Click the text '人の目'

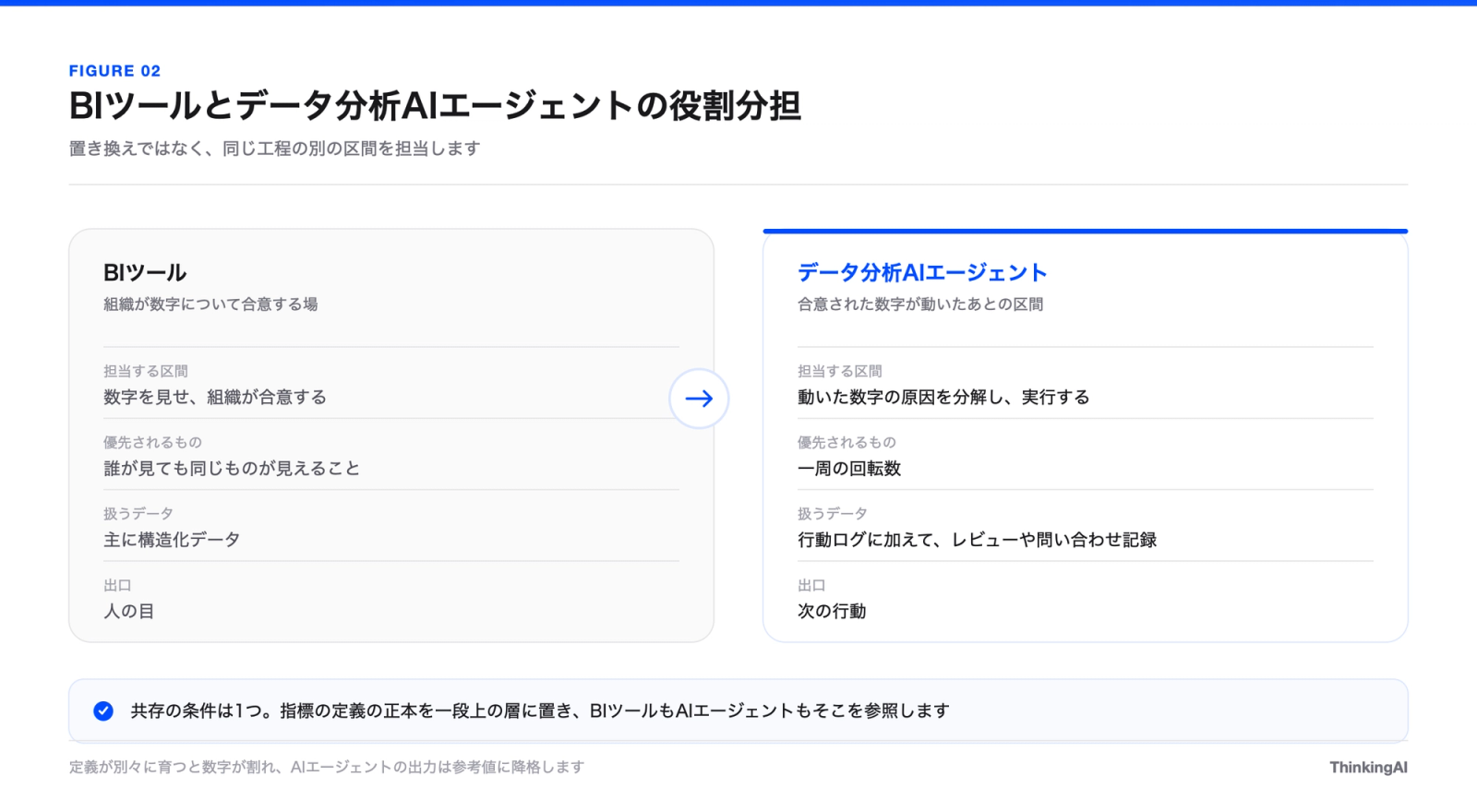[129, 611]
